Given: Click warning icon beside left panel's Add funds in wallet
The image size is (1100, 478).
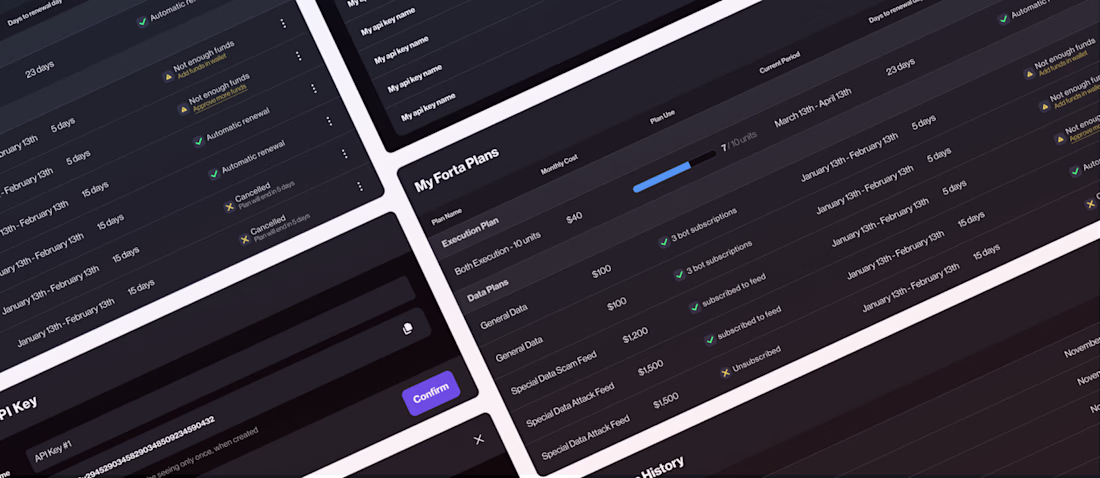Looking at the screenshot, I should click(168, 77).
